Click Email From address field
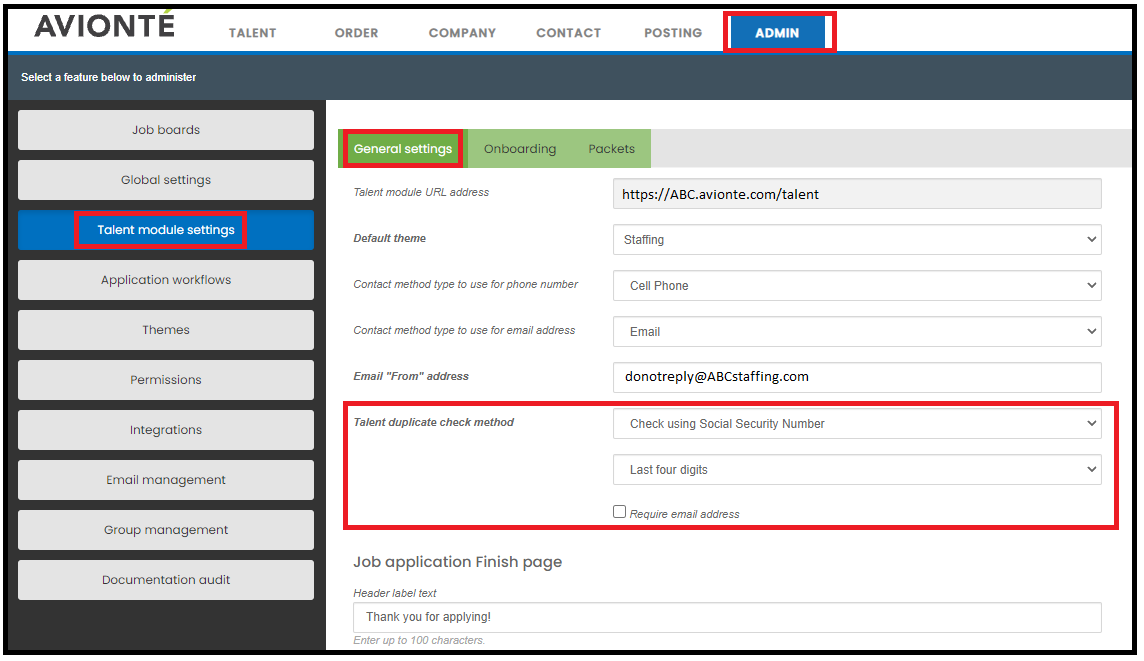This screenshot has width=1144, height=661. click(857, 376)
